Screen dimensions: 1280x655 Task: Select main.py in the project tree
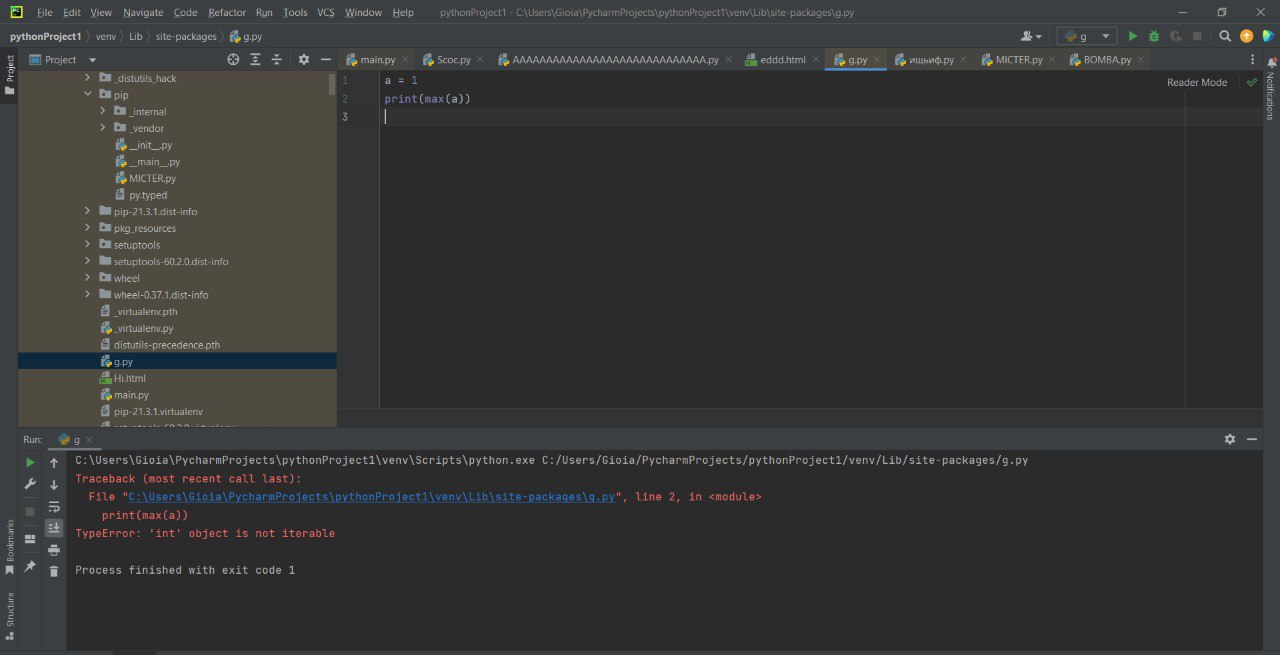[131, 395]
